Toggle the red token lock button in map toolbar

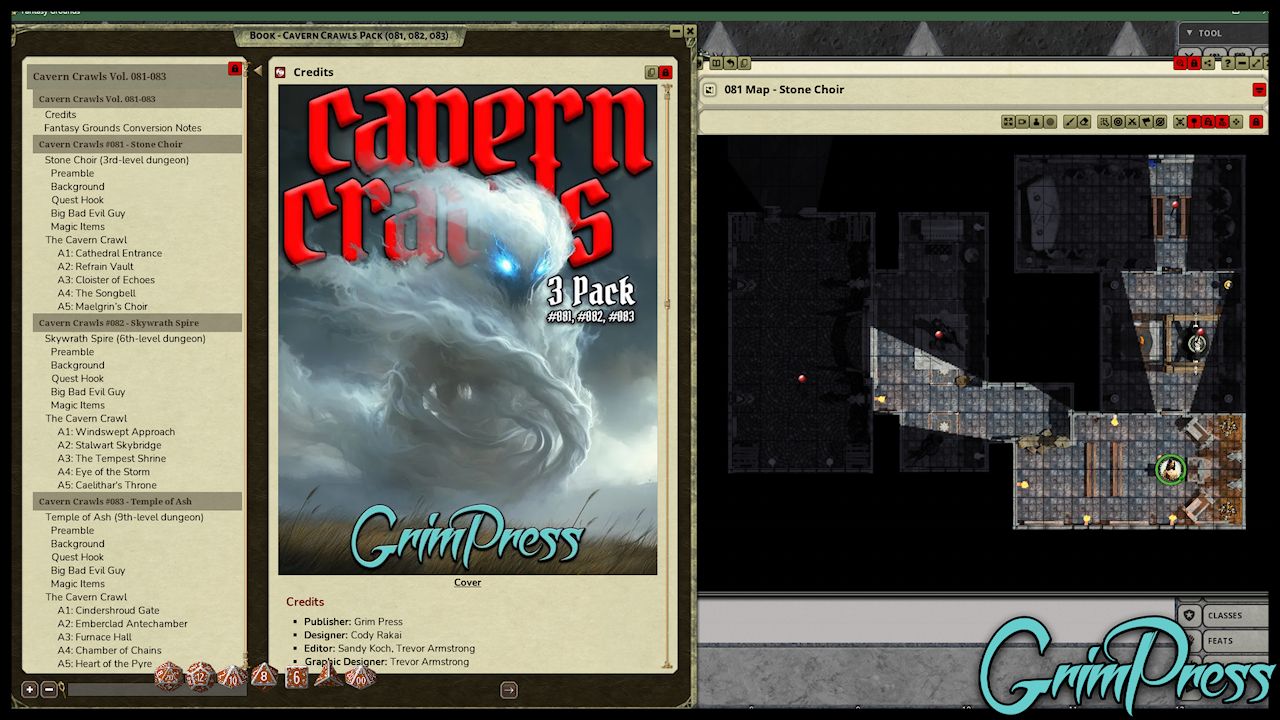click(x=1208, y=122)
